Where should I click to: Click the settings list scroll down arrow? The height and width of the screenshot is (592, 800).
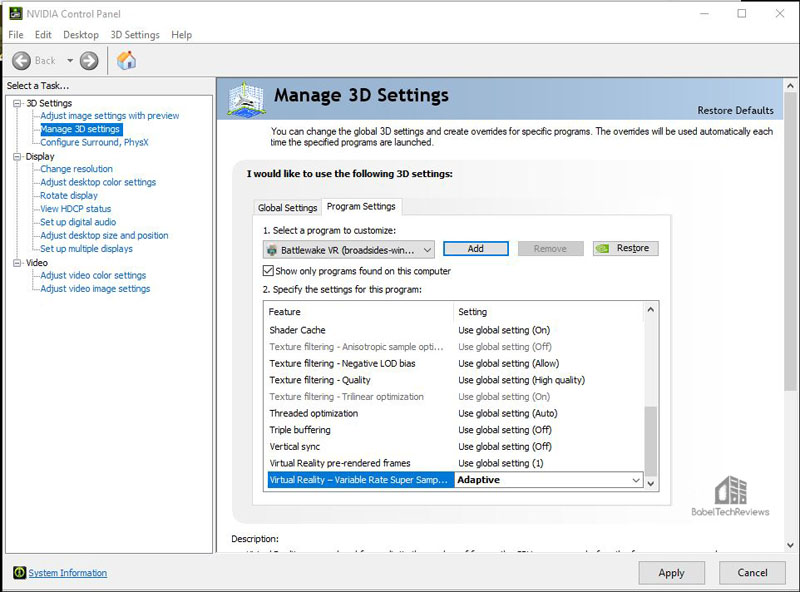(651, 483)
